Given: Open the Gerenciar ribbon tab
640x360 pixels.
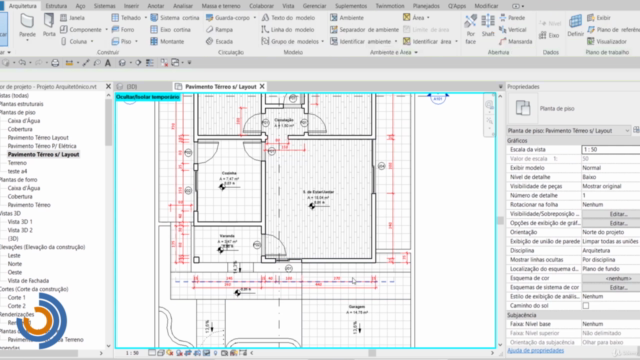Looking at the screenshot, I should 314,6.
